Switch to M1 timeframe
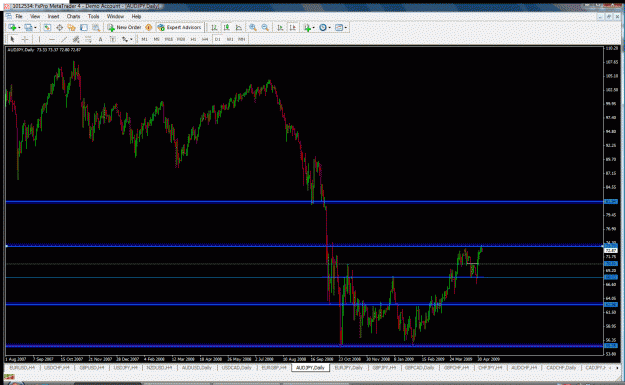Image resolution: width=625 pixels, height=385 pixels. click(x=144, y=39)
